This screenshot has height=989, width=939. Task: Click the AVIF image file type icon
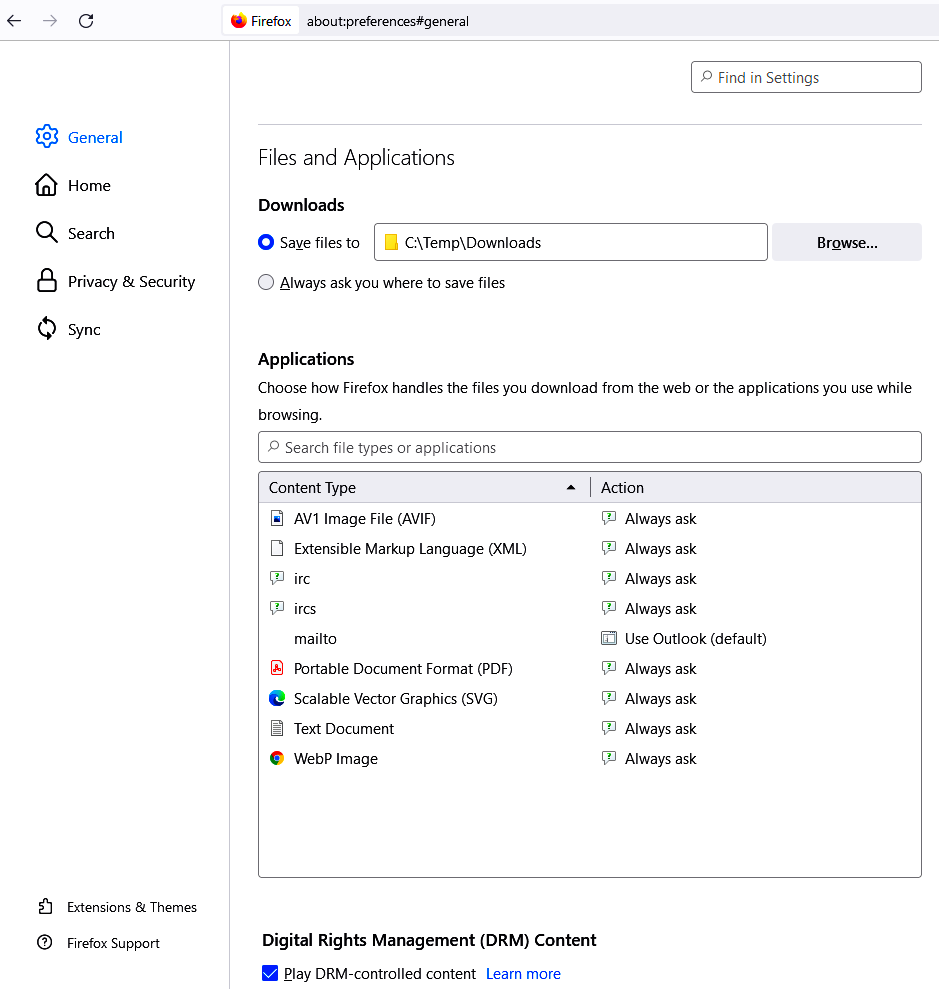(277, 518)
